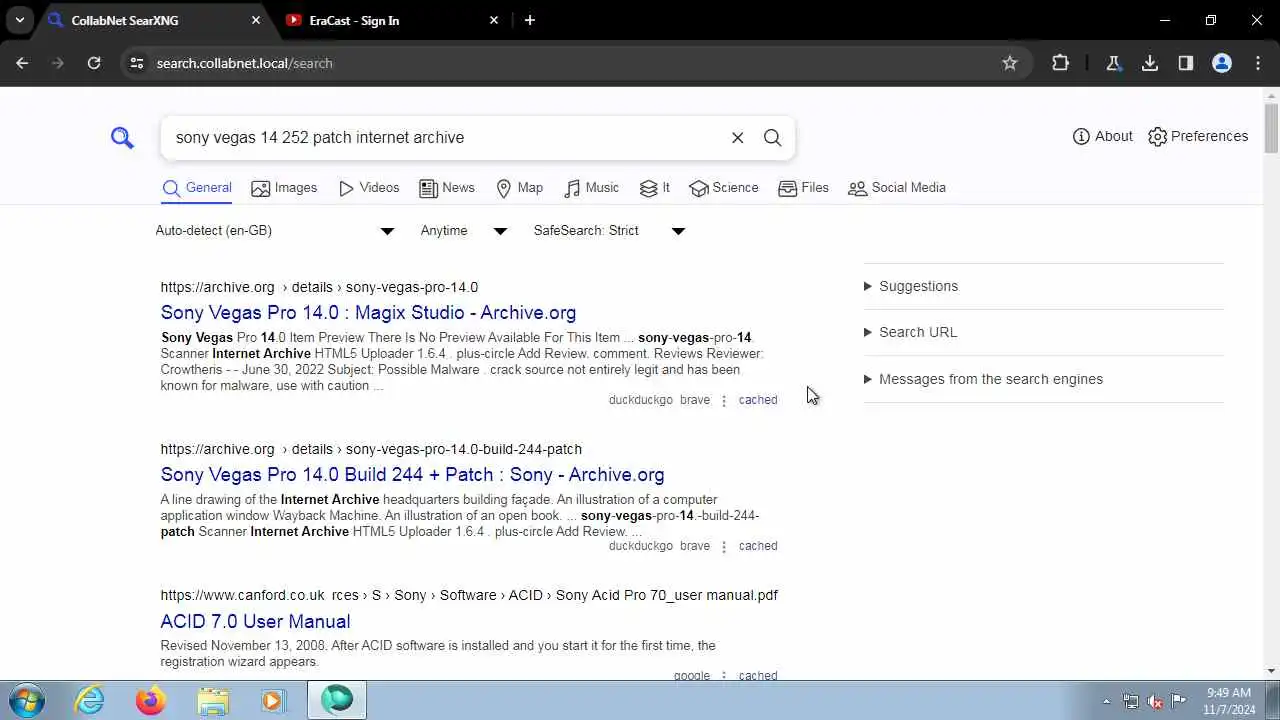
Task: Open cached link for ACID 7.0 result
Action: click(758, 676)
